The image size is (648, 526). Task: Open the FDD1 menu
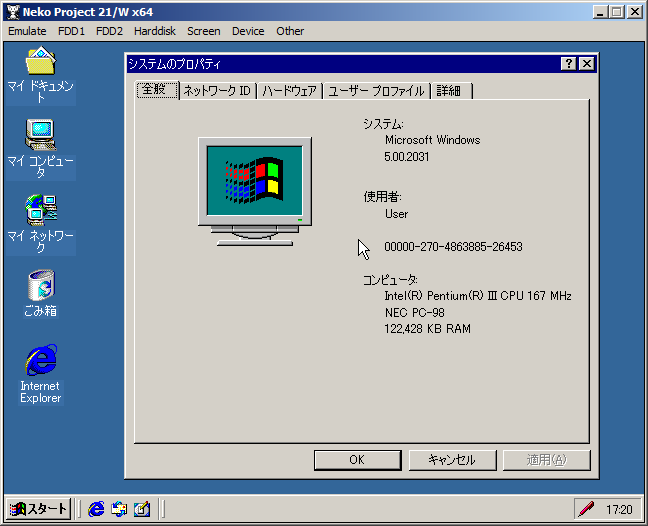[x=71, y=31]
